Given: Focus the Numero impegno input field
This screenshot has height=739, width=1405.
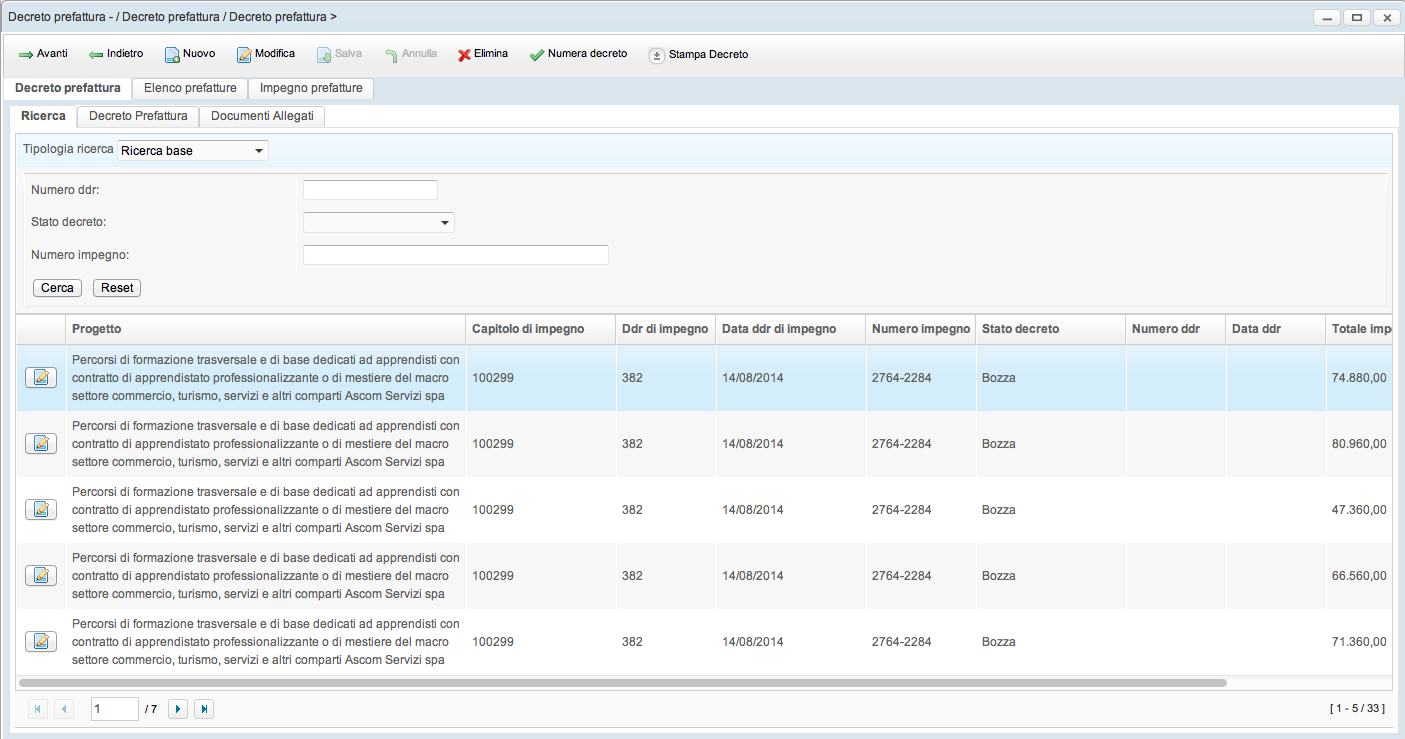Looking at the screenshot, I should coord(455,255).
